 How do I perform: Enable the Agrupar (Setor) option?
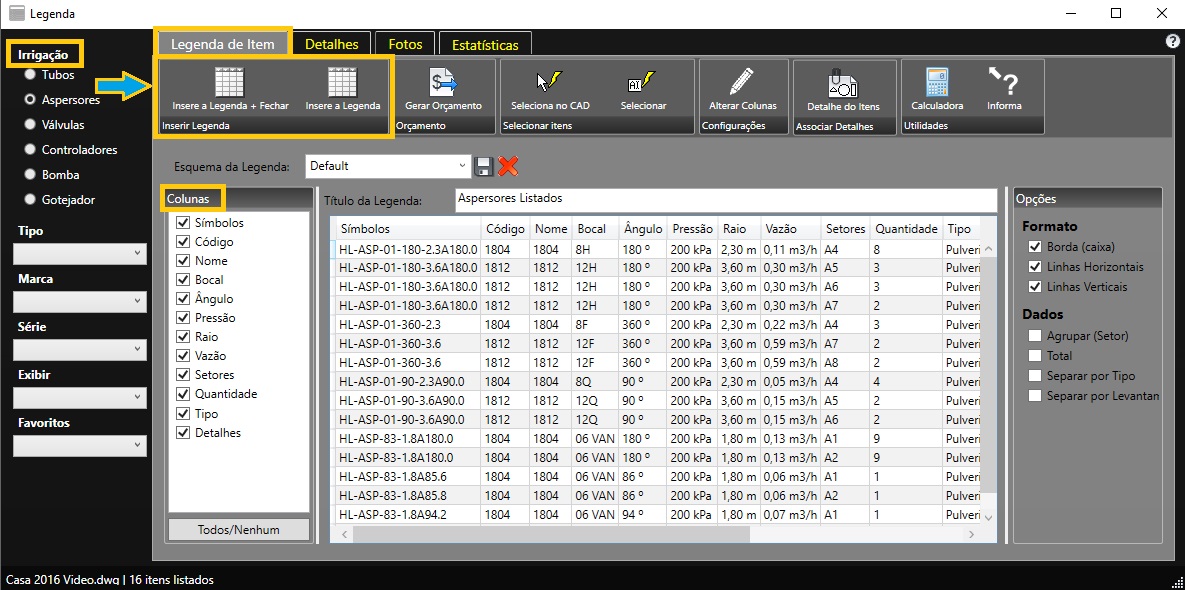(x=1035, y=336)
